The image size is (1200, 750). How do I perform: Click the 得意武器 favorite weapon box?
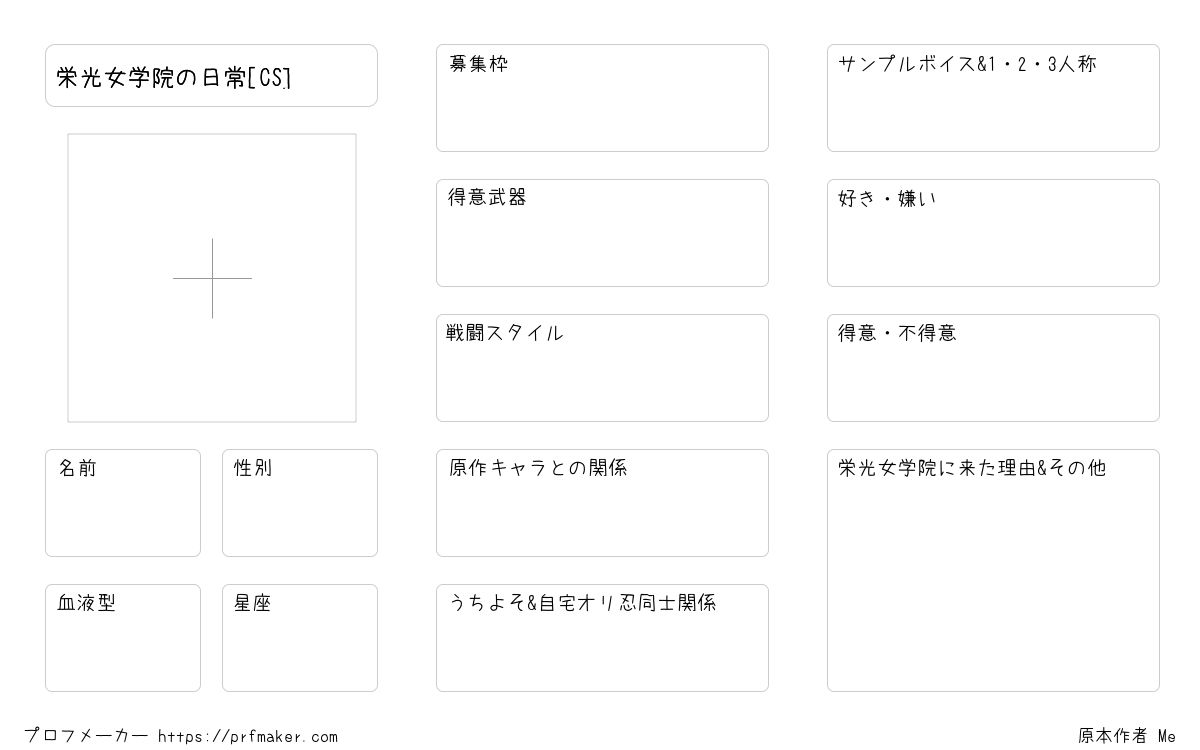pyautogui.click(x=602, y=233)
